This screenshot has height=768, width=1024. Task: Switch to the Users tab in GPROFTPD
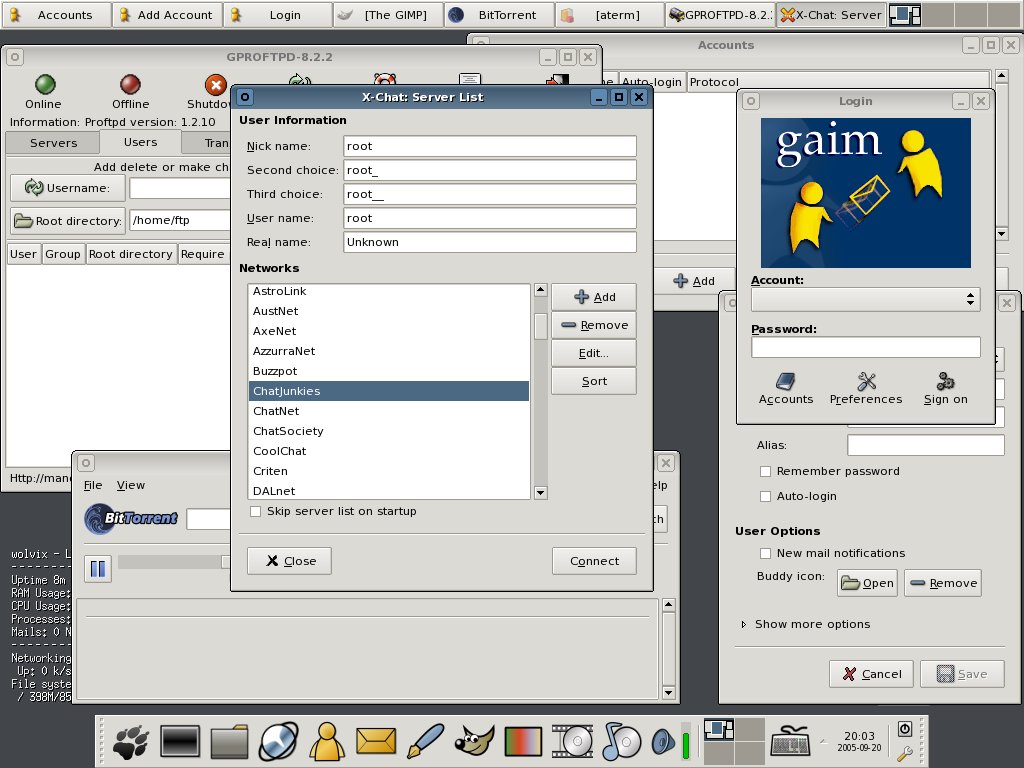pos(140,142)
